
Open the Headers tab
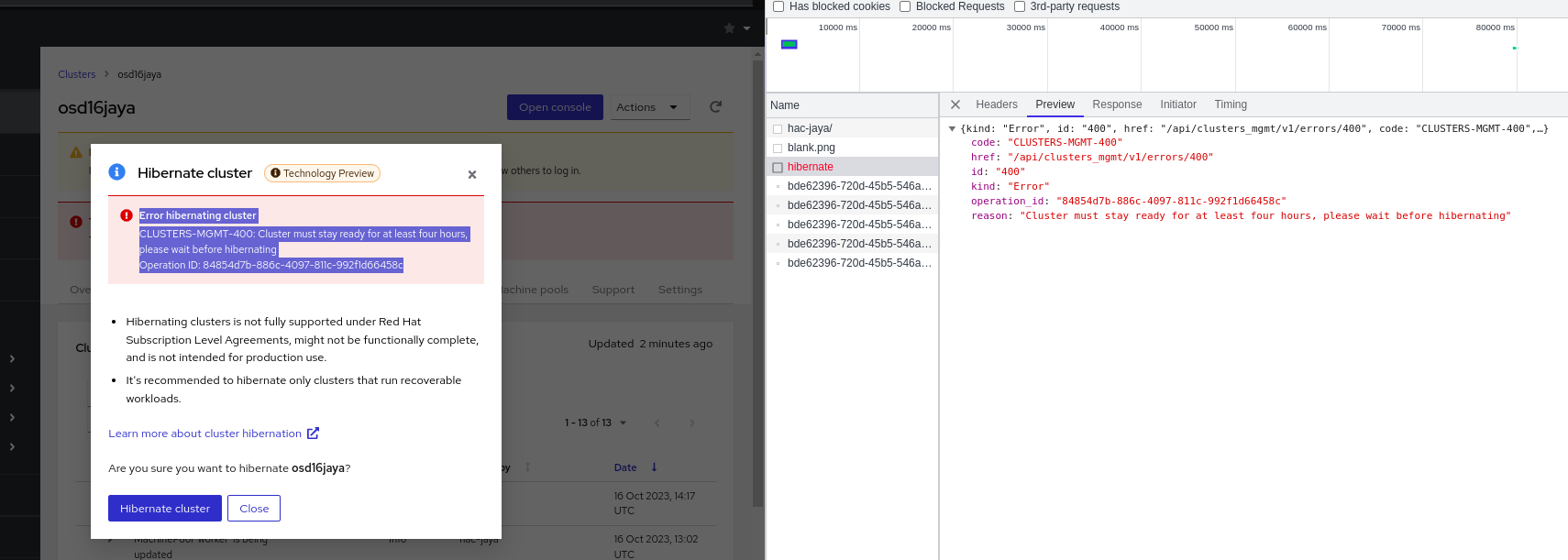coord(996,104)
